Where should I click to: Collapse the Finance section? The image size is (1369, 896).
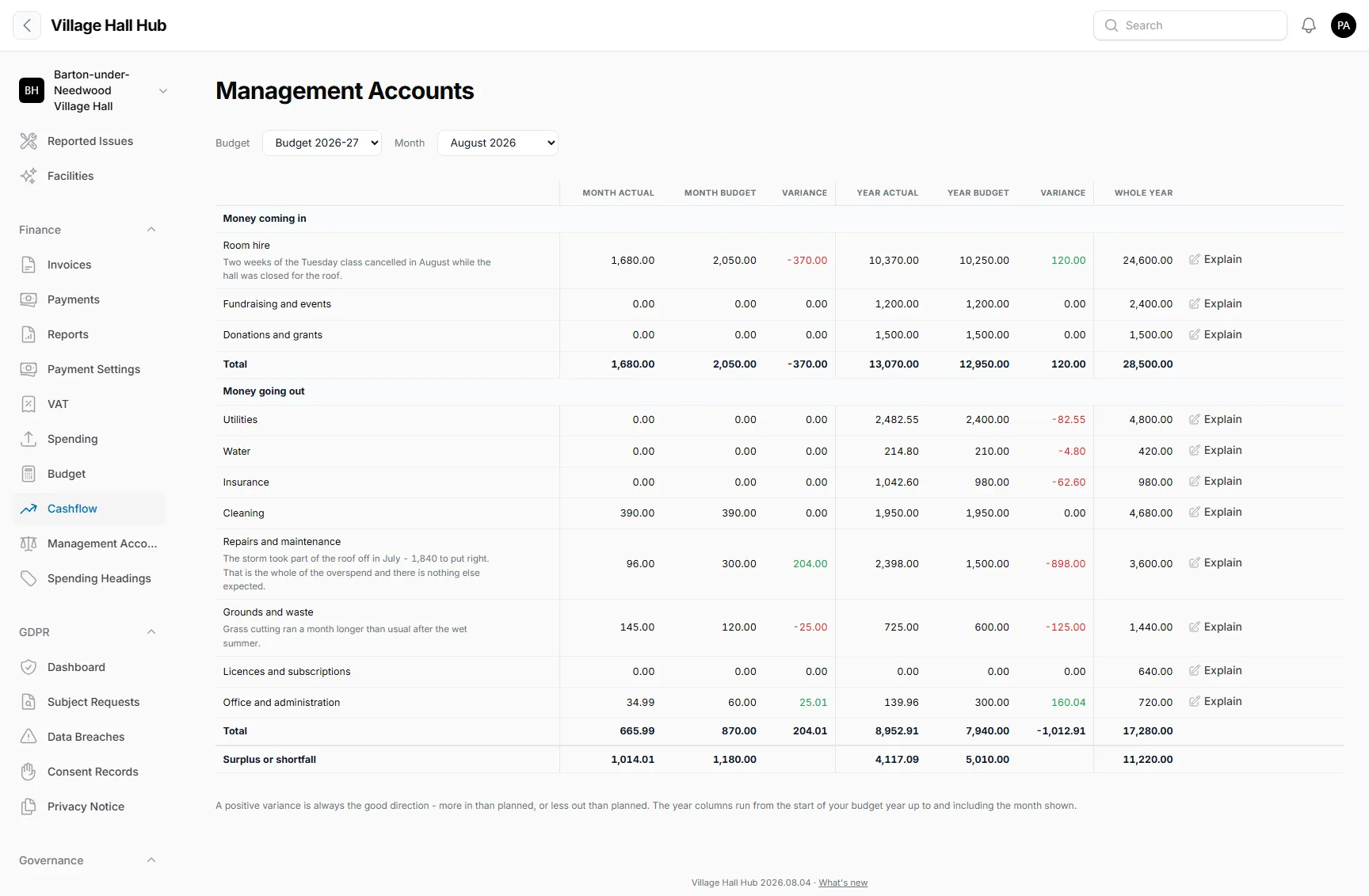click(151, 230)
